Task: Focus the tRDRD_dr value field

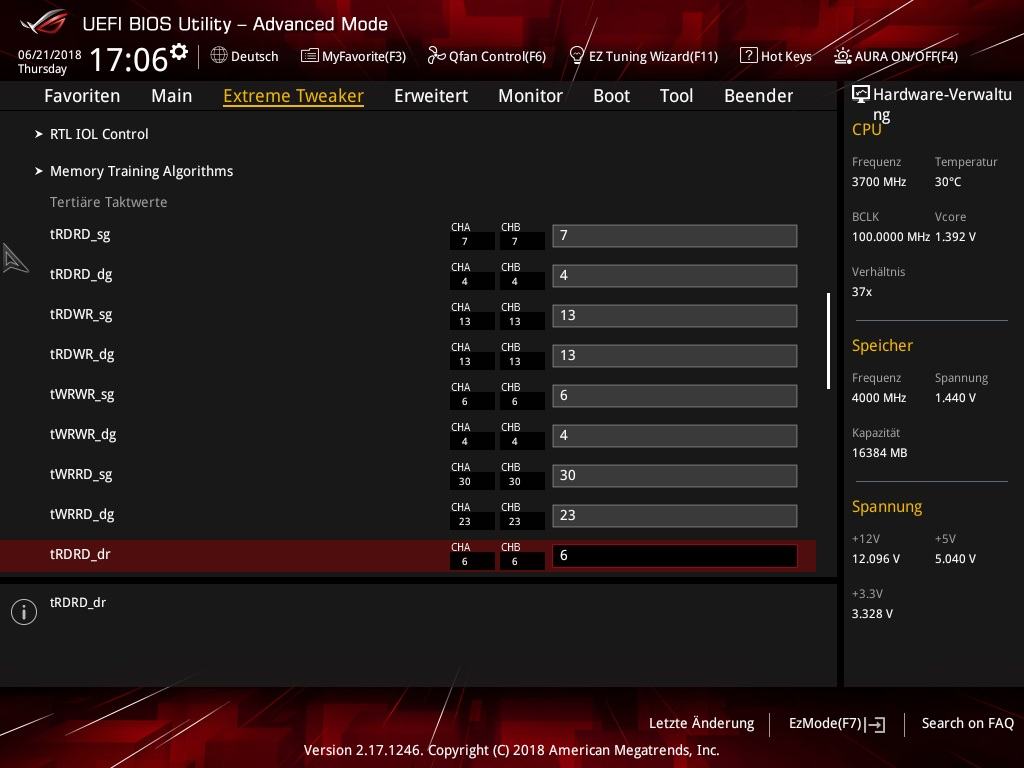Action: (x=675, y=556)
